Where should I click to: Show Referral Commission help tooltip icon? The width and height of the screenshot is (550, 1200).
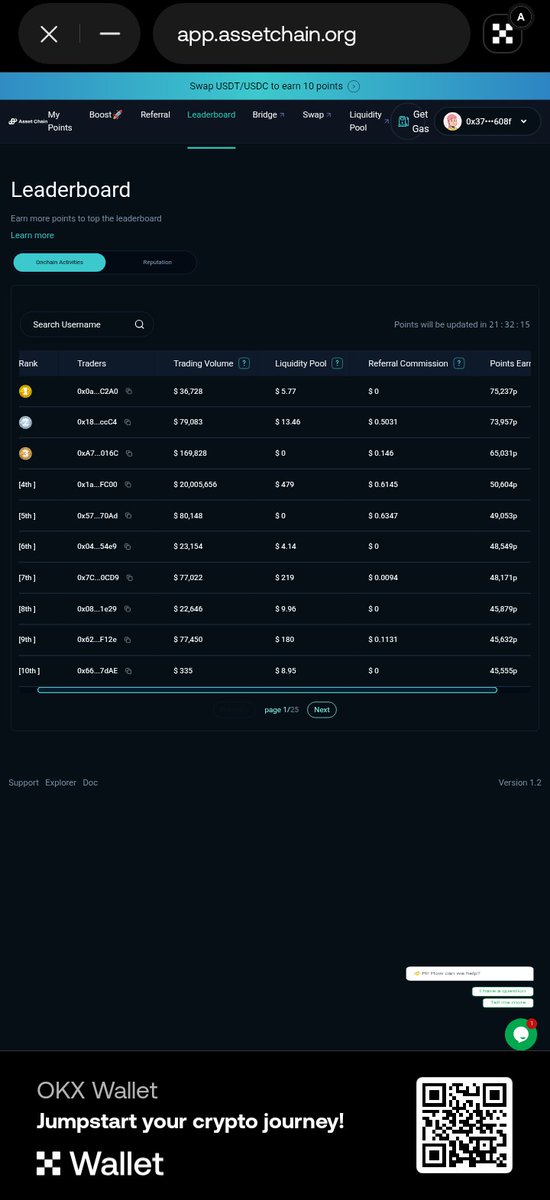(x=458, y=363)
